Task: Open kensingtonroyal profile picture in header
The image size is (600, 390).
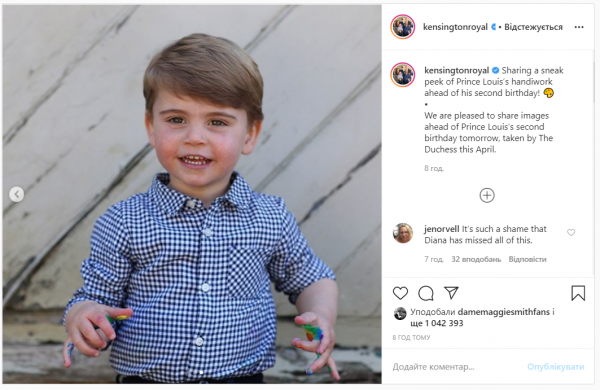Action: 403,27
